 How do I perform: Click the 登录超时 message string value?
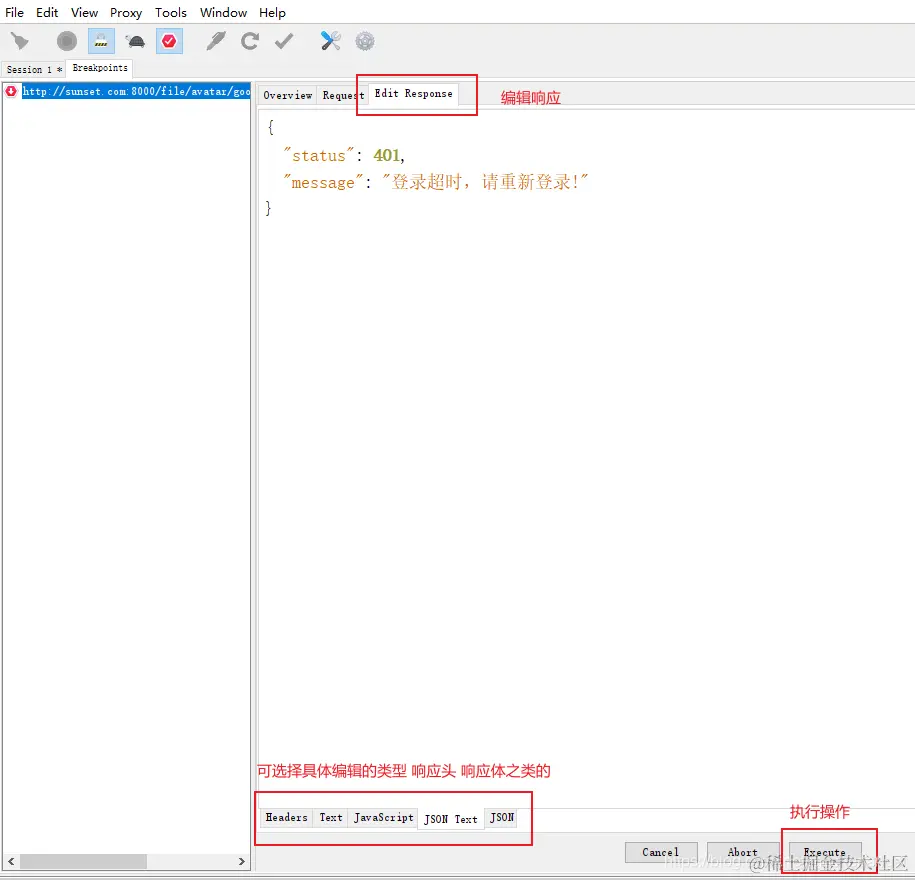[484, 181]
